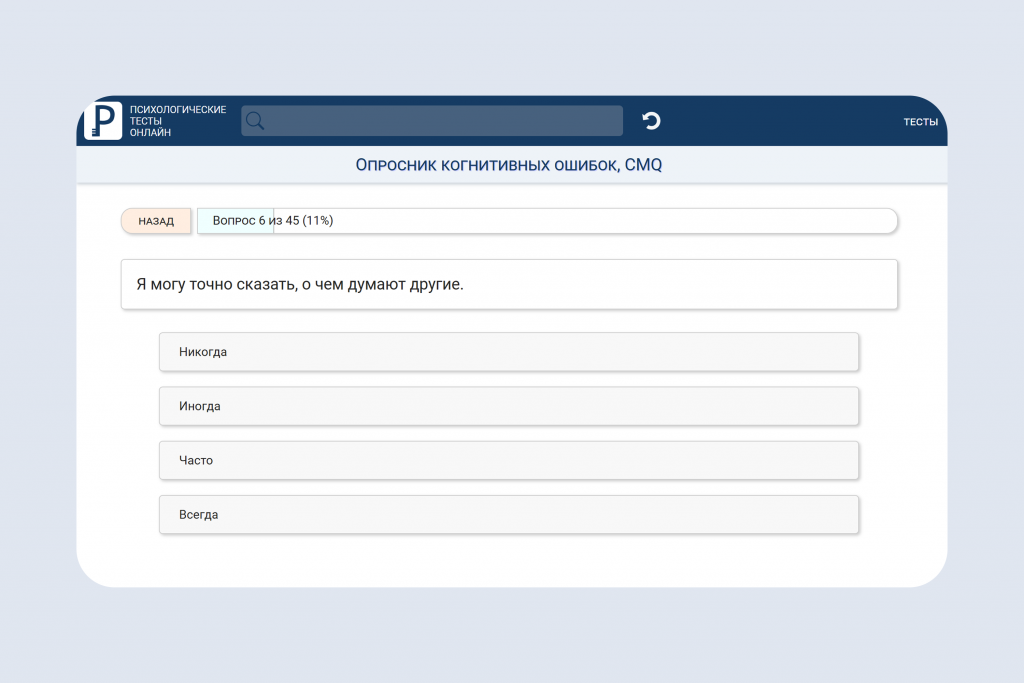
Task: Open the Психологические тесты онлайн site title
Action: click(x=178, y=121)
